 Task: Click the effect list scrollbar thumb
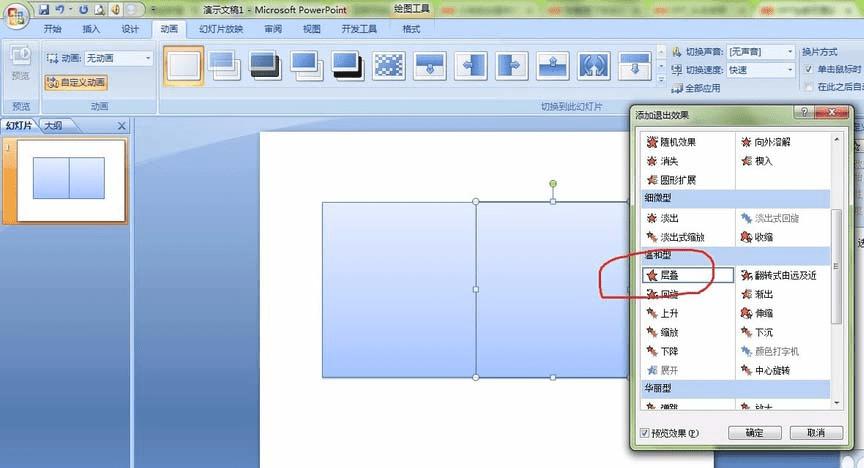pyautogui.click(x=836, y=266)
